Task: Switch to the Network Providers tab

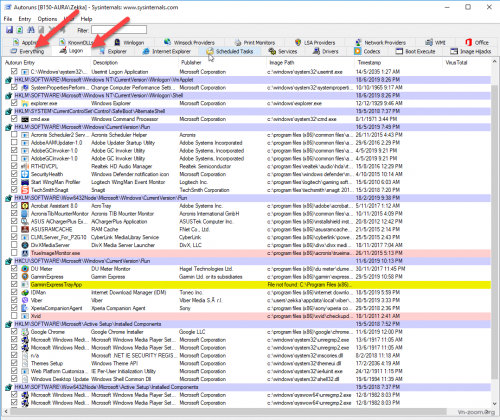Action: coord(381,43)
